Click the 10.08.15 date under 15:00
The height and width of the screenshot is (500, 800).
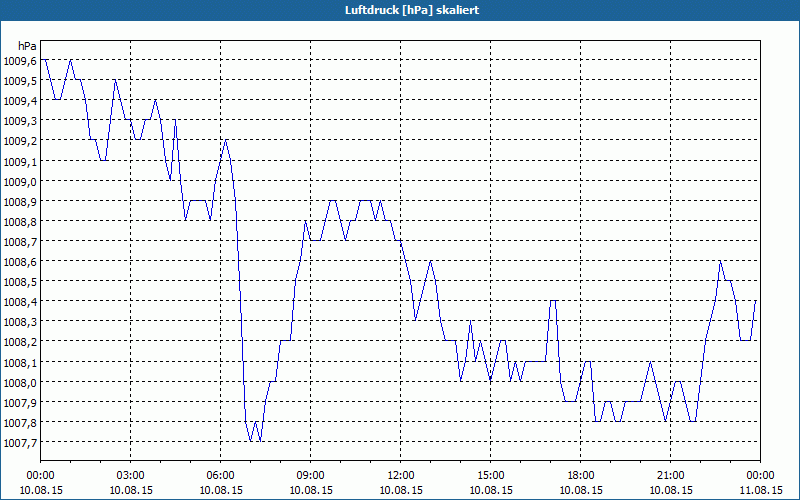(491, 490)
